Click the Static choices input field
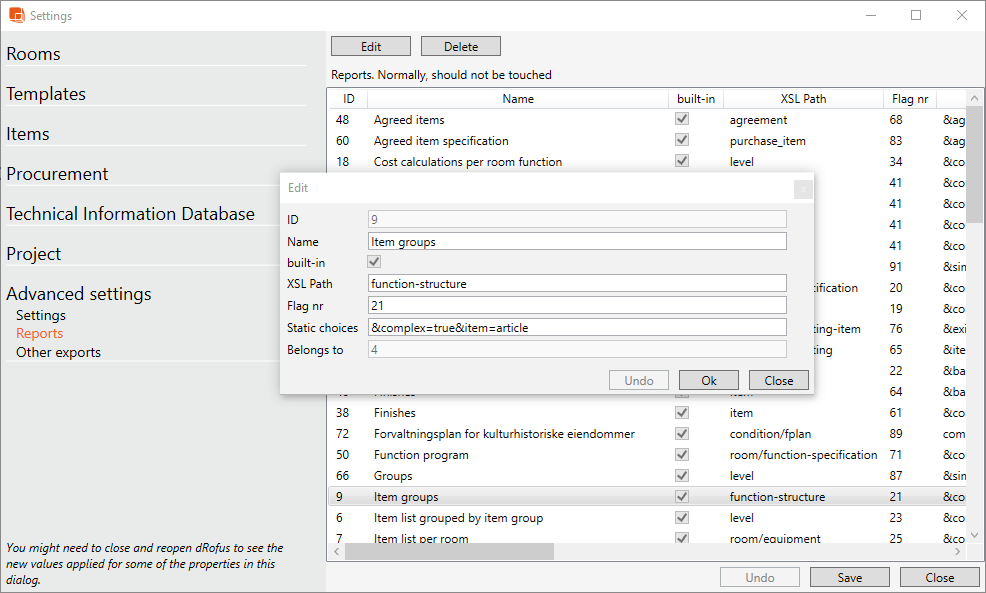 coord(577,328)
